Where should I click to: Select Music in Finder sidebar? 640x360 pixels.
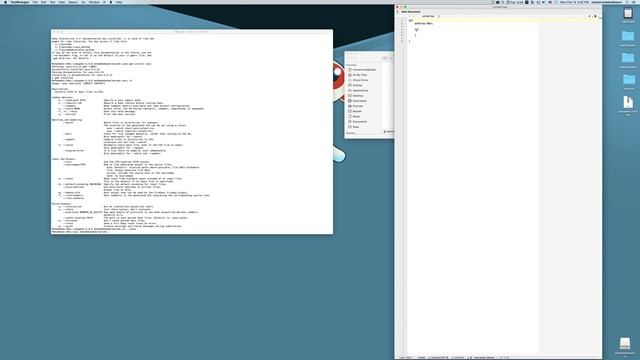356,116
